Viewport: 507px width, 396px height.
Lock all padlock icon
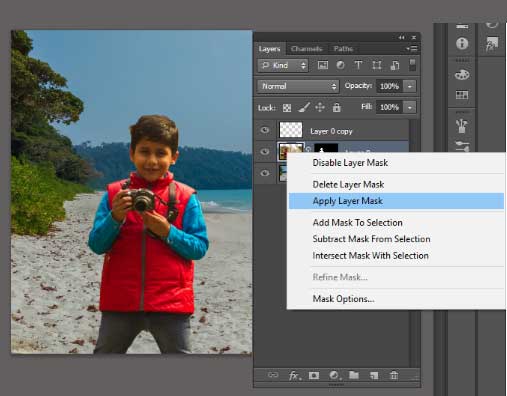tap(337, 107)
